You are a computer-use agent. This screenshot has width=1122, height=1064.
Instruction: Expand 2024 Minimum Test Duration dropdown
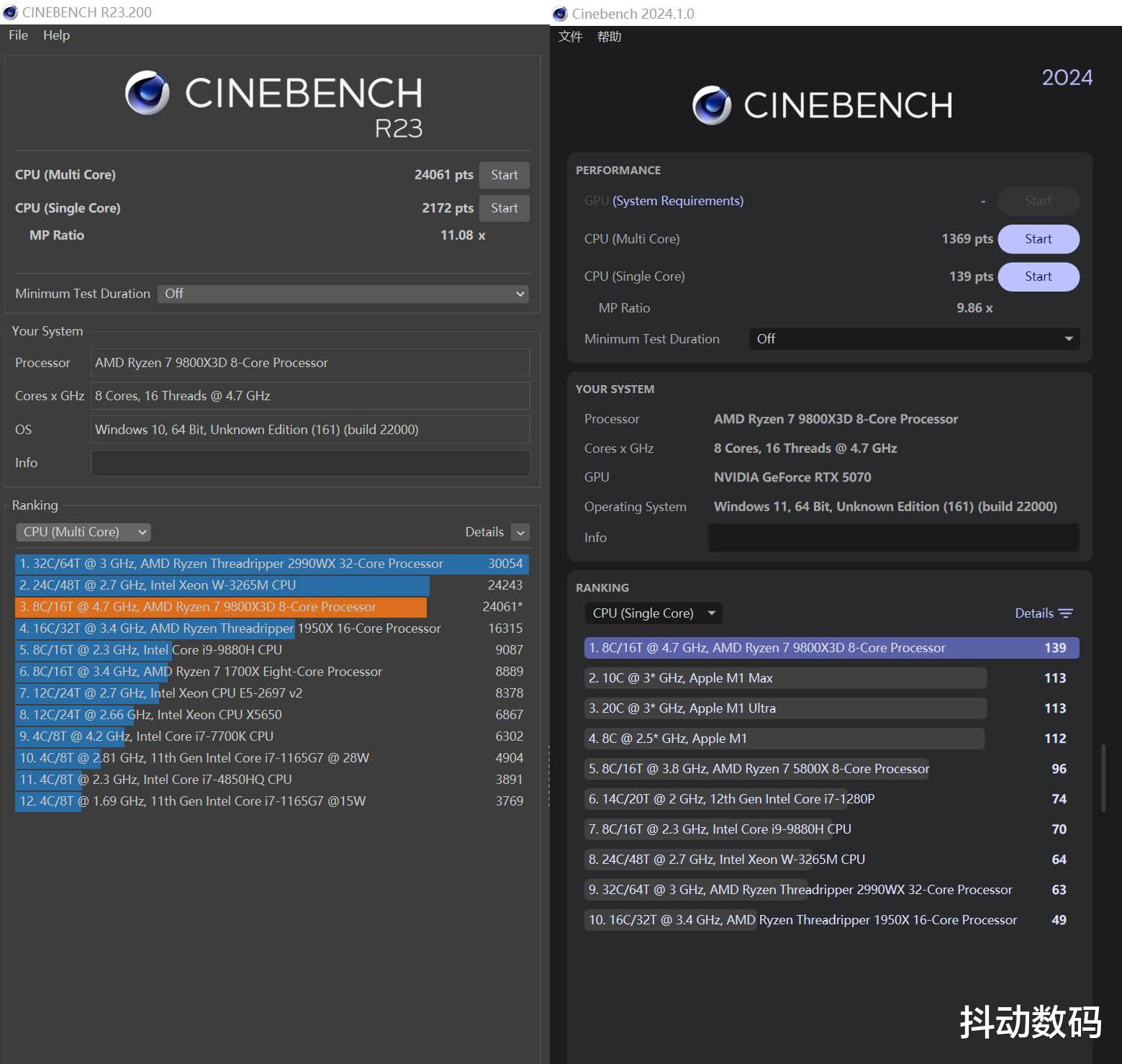coord(914,339)
